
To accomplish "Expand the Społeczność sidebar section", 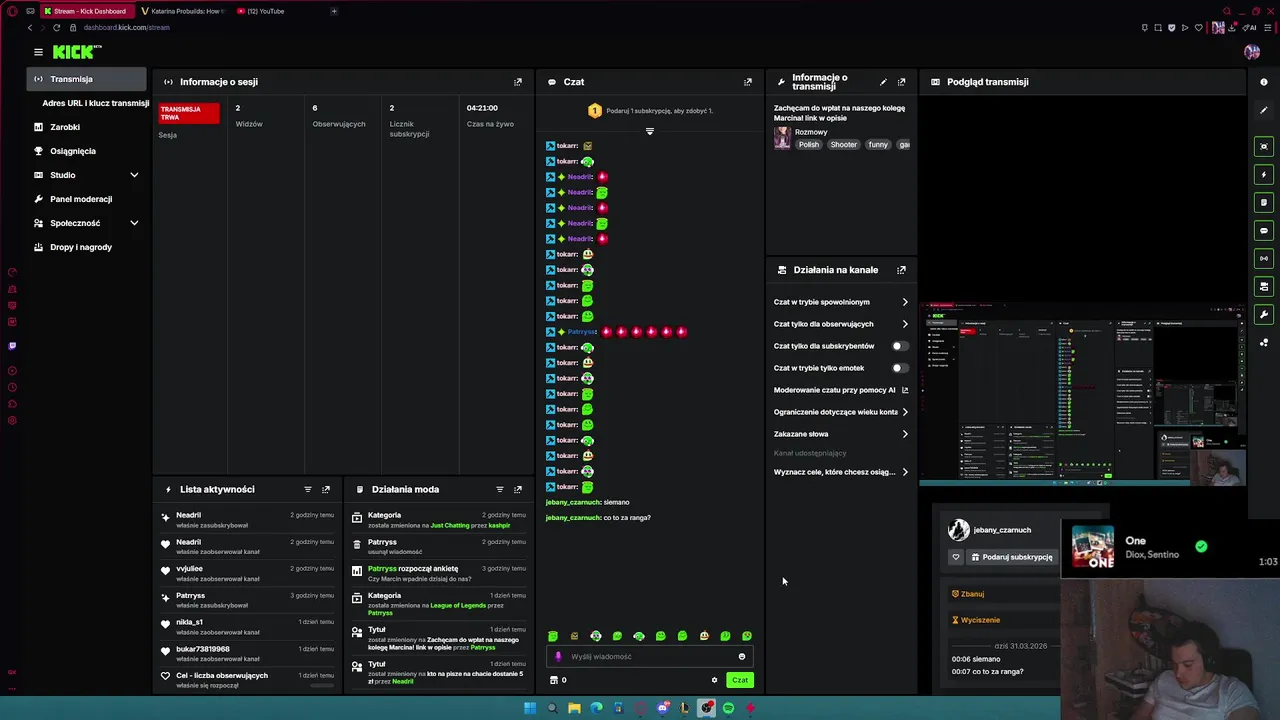I will click(x=134, y=223).
